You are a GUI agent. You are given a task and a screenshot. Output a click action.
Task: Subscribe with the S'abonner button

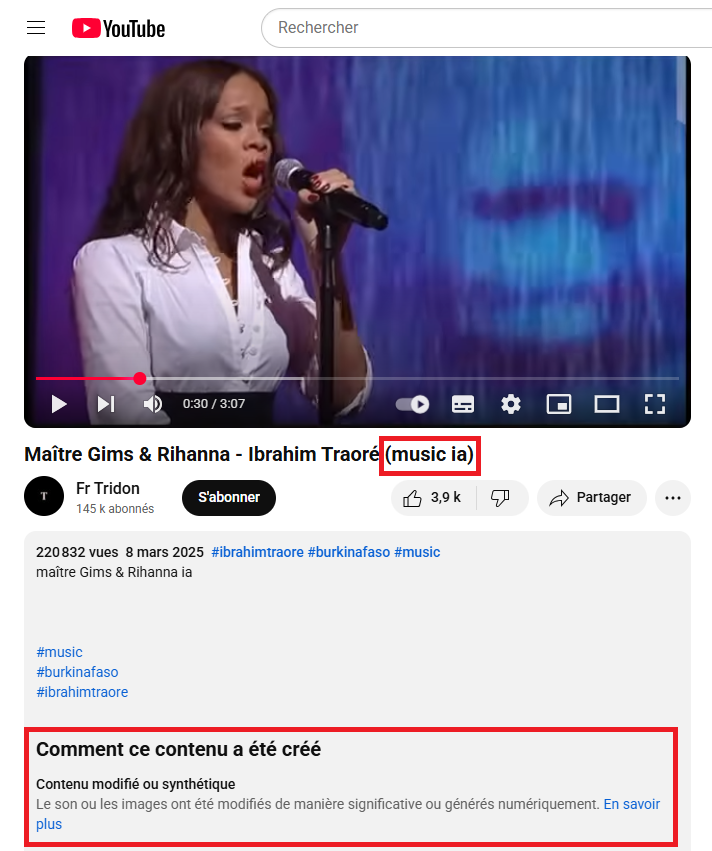click(x=229, y=498)
